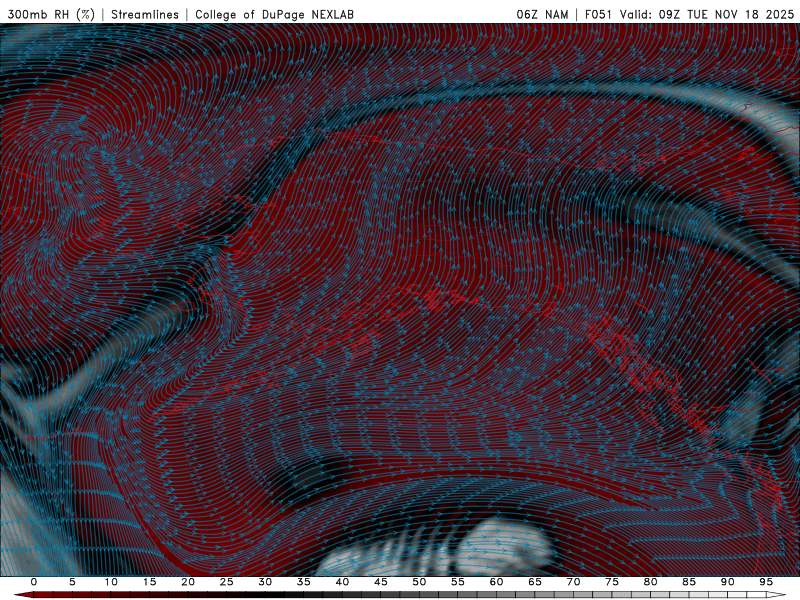Click the '06Z NAM' model label
Viewport: 800px width, 600px height.
542,15
